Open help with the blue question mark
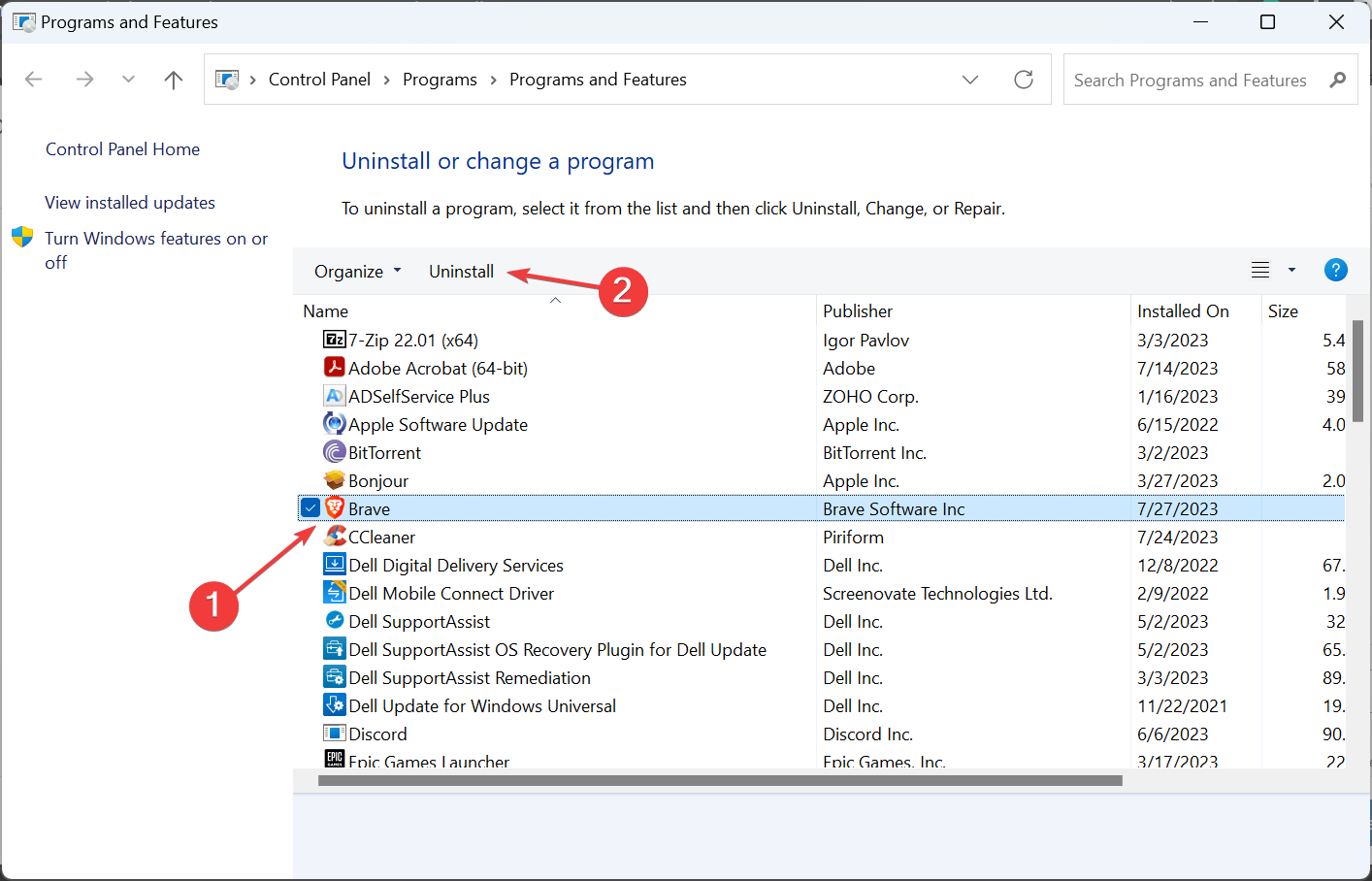 (x=1335, y=271)
